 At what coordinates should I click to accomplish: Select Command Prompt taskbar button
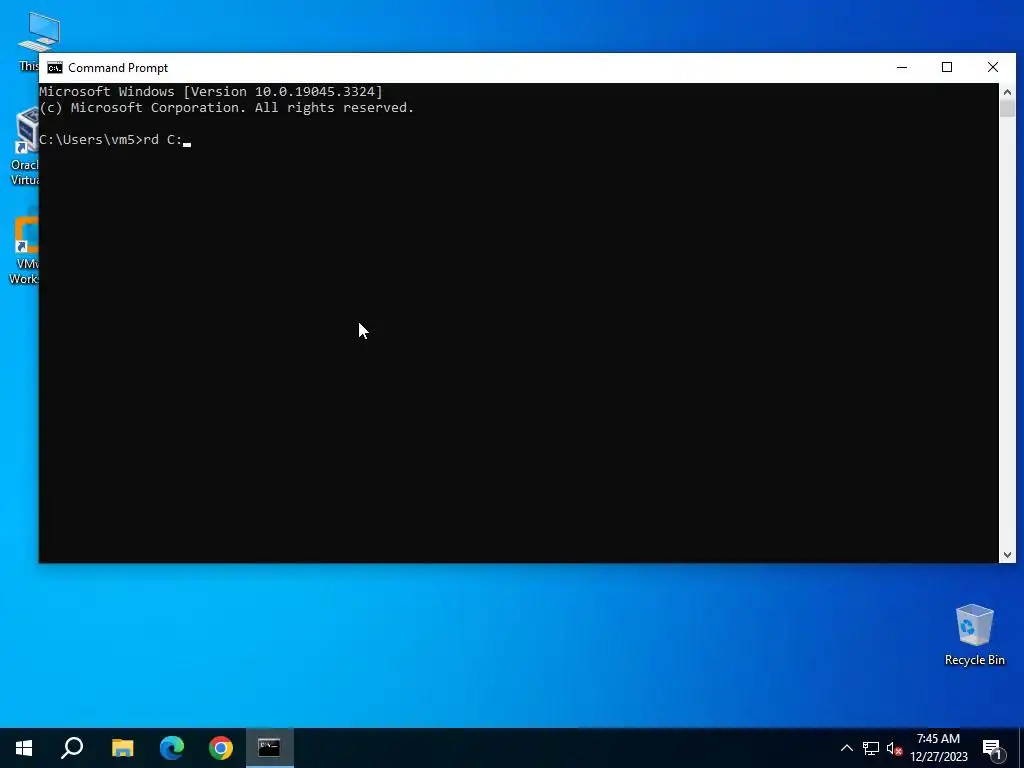coord(269,748)
